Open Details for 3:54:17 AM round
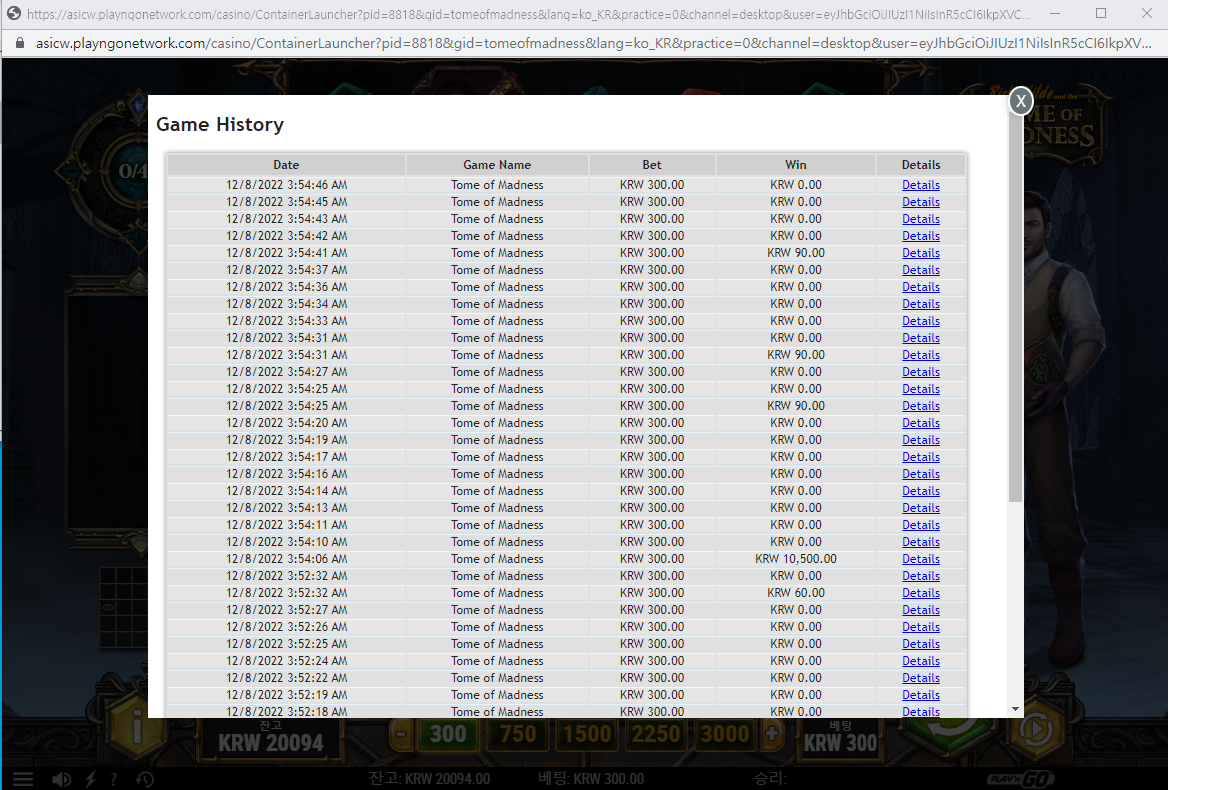 coord(921,457)
